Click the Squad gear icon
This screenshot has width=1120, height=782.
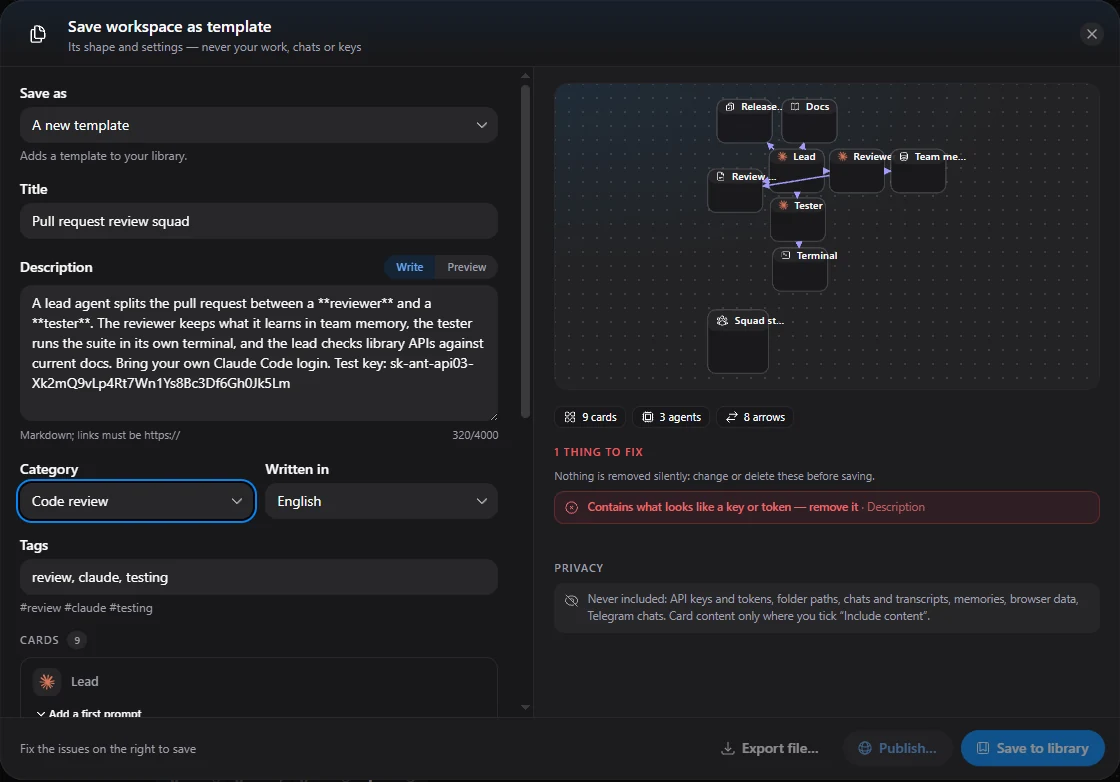pyautogui.click(x=722, y=321)
